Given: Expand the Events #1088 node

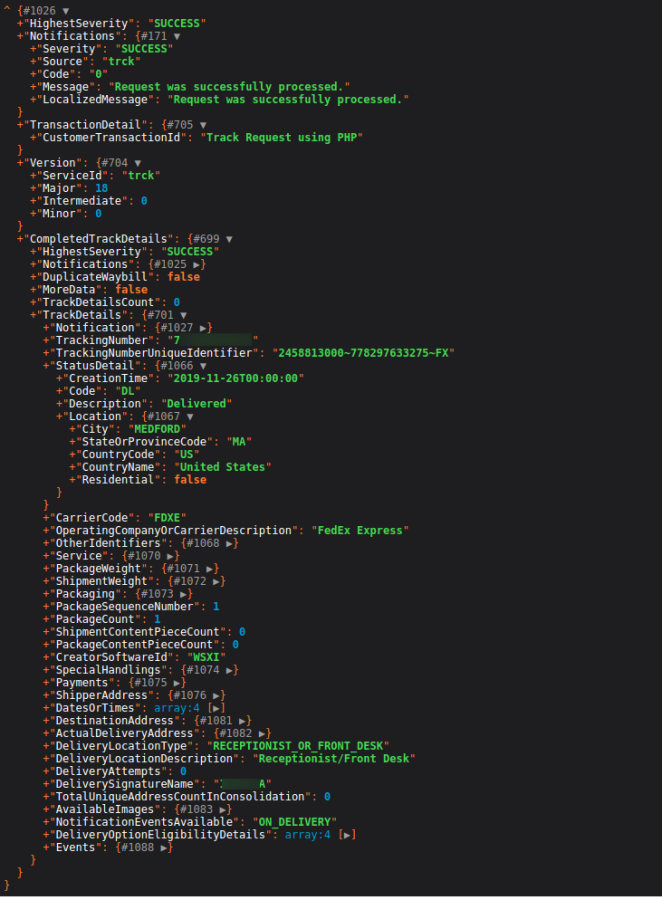Looking at the screenshot, I should pyautogui.click(x=167, y=847).
